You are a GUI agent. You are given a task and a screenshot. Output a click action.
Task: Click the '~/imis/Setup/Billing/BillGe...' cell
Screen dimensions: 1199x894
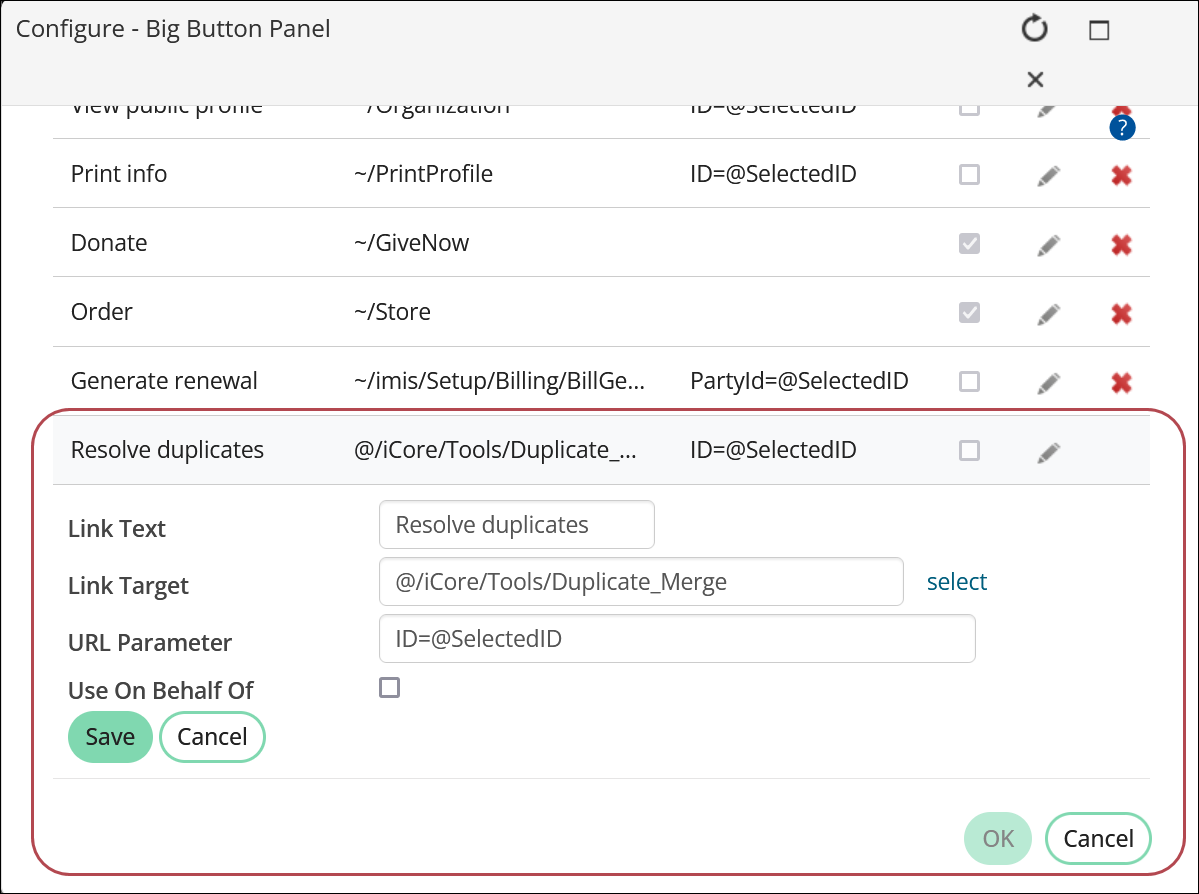(x=499, y=381)
